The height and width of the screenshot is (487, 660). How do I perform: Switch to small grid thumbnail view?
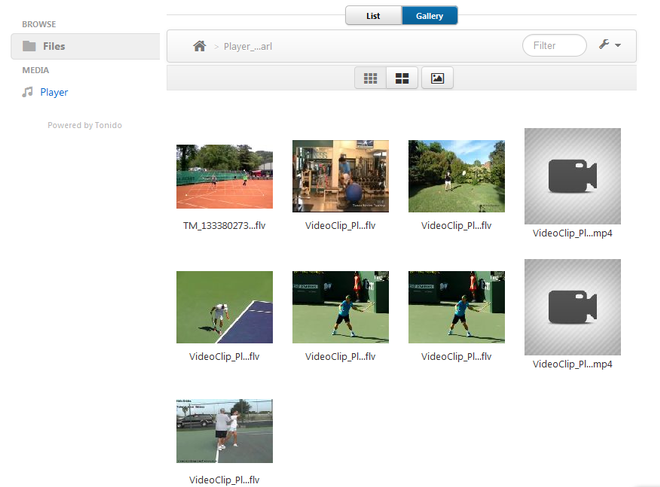coord(371,78)
